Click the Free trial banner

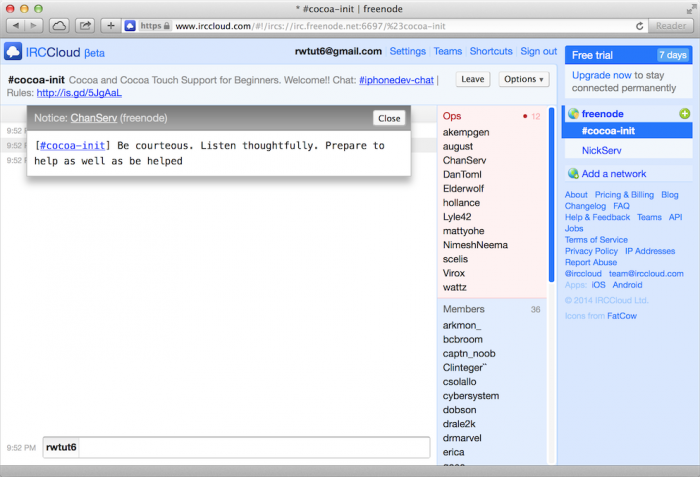click(x=629, y=55)
